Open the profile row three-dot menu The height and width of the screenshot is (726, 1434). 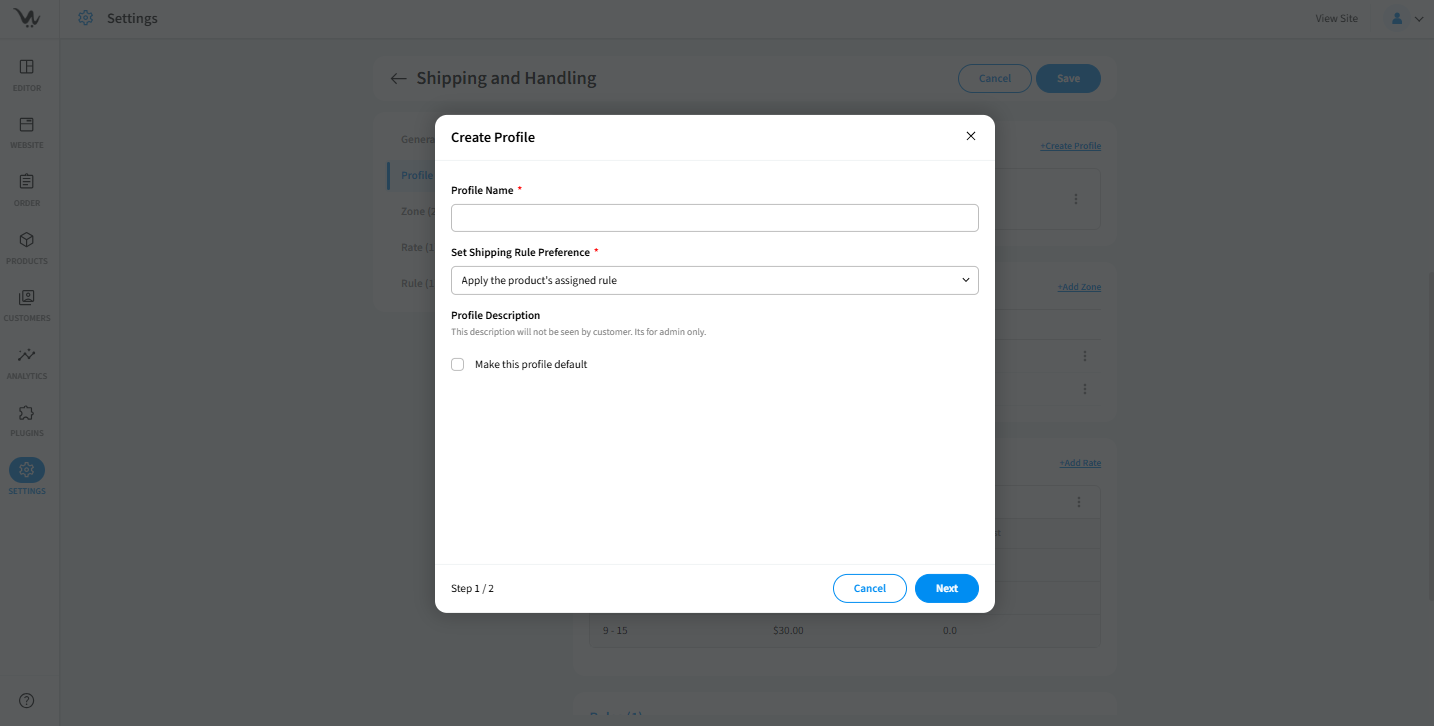click(x=1076, y=199)
